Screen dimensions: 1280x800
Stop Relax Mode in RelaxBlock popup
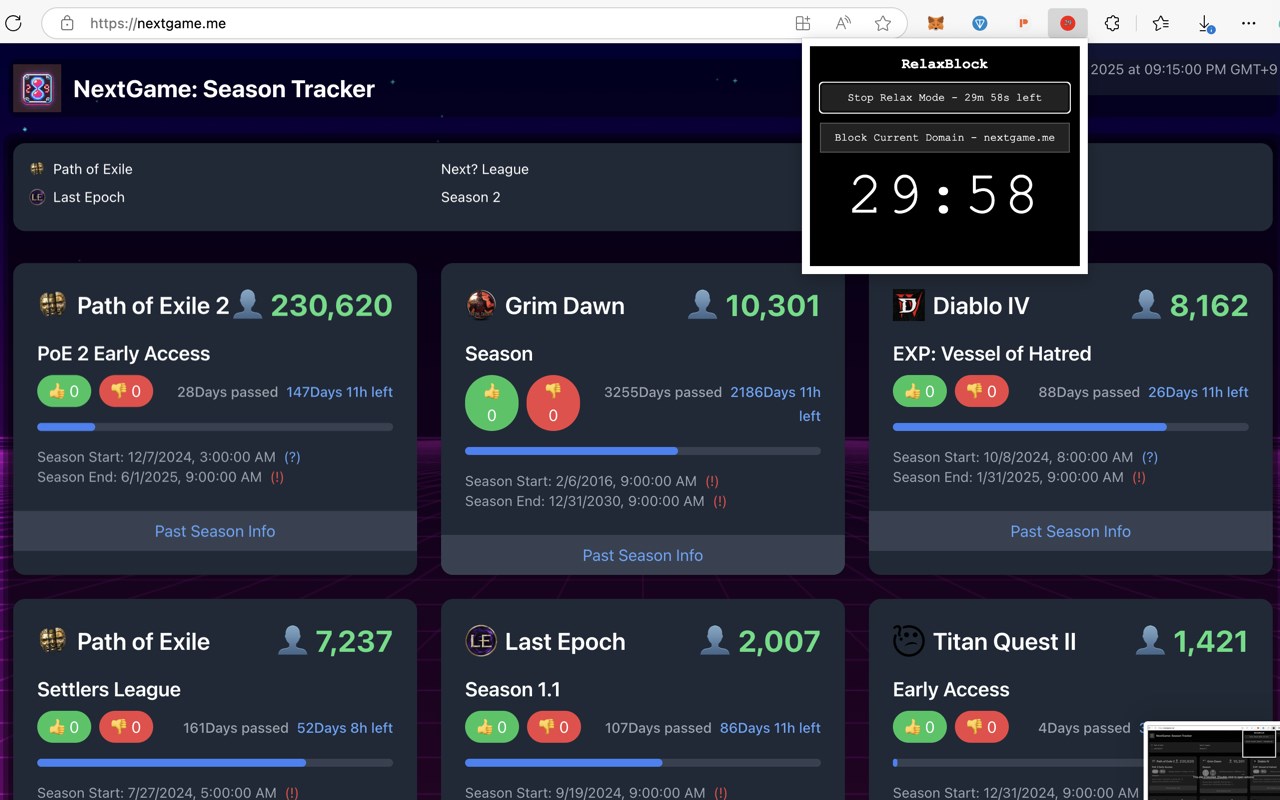coord(945,98)
